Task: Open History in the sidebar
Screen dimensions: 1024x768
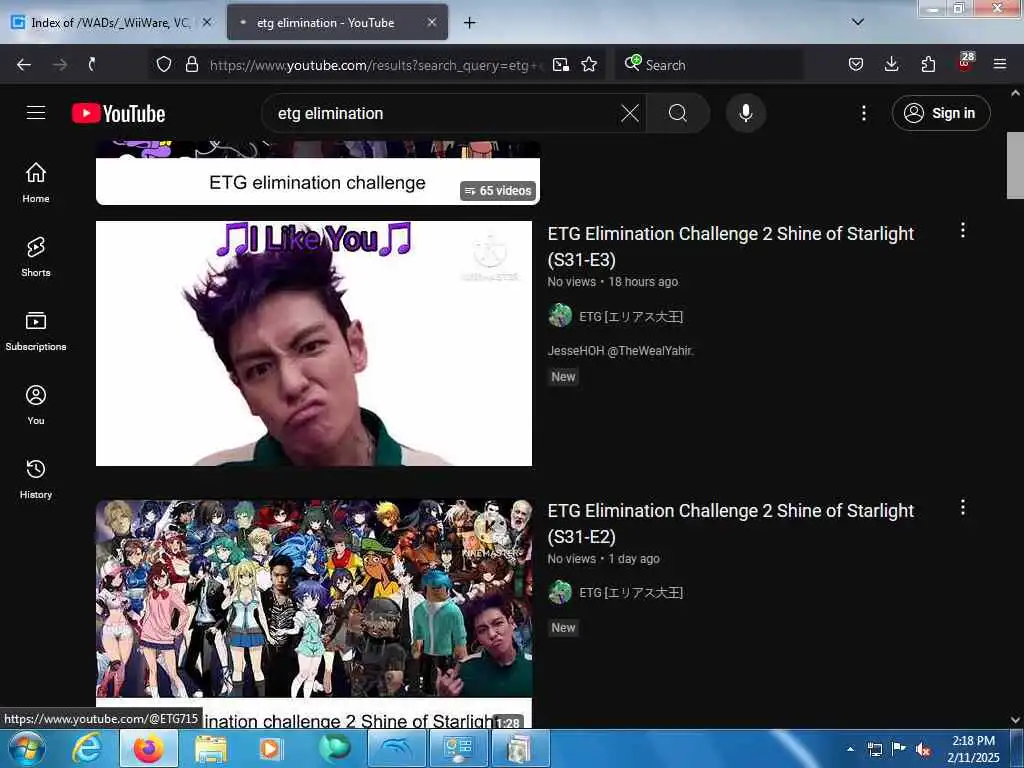Action: coord(36,479)
